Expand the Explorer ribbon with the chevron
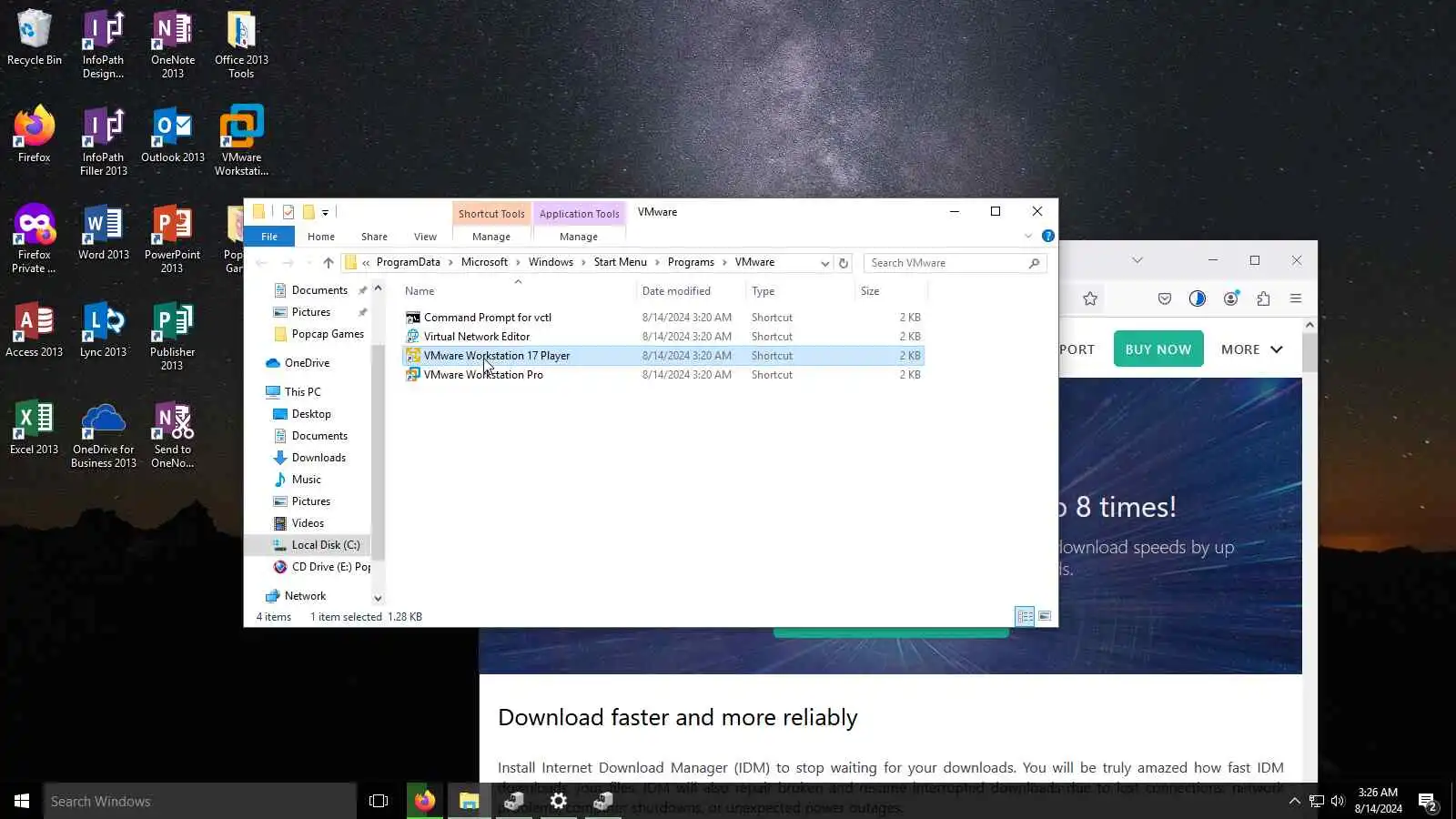Image resolution: width=1456 pixels, height=819 pixels. tap(1028, 236)
